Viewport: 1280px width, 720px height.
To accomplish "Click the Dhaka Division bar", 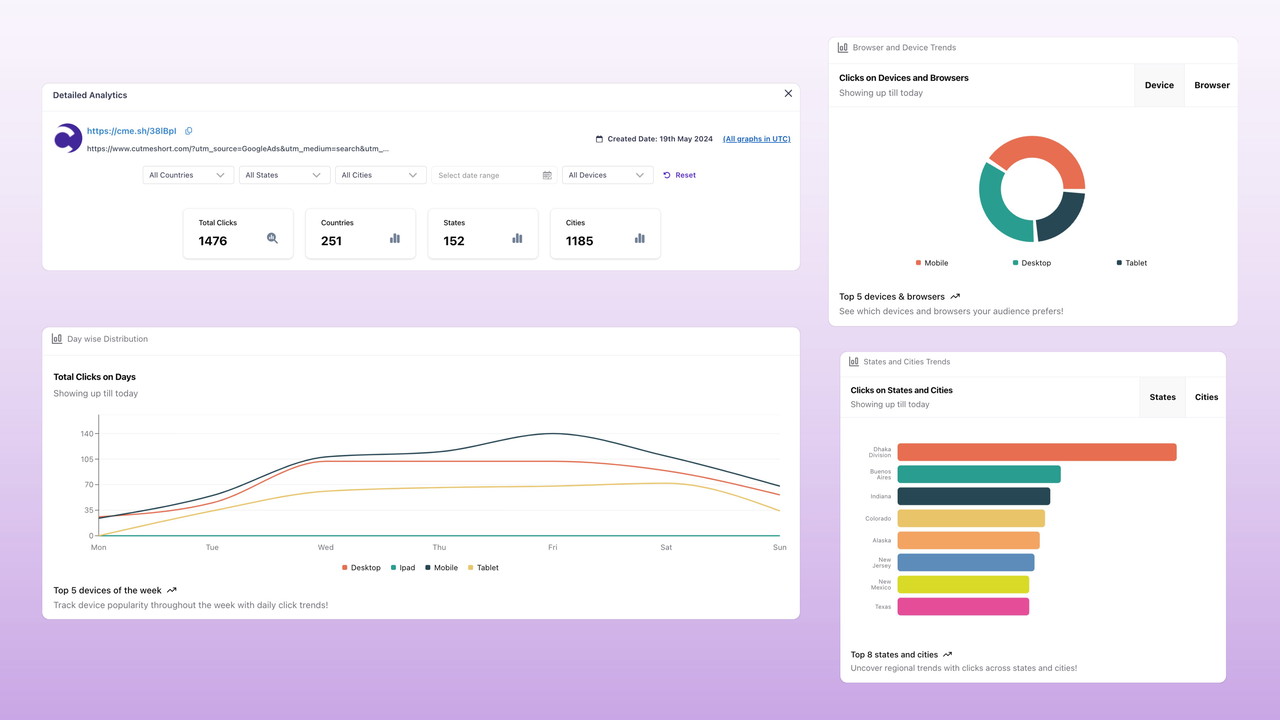I will pos(1036,453).
